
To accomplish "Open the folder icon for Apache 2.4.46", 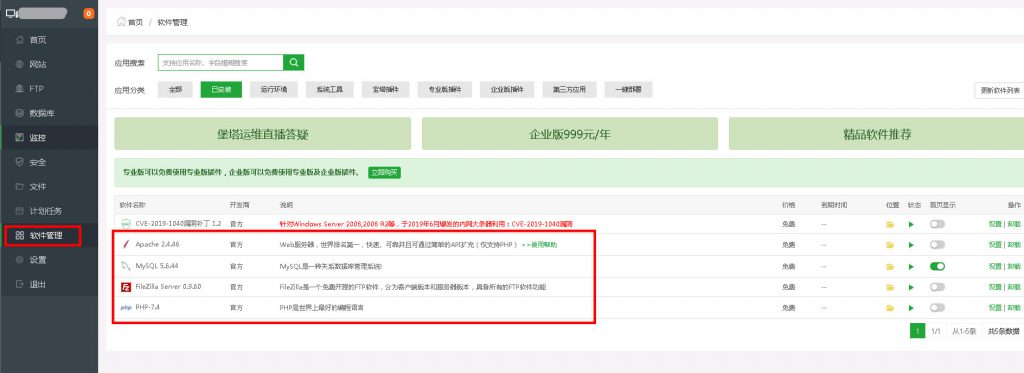I will (x=889, y=245).
